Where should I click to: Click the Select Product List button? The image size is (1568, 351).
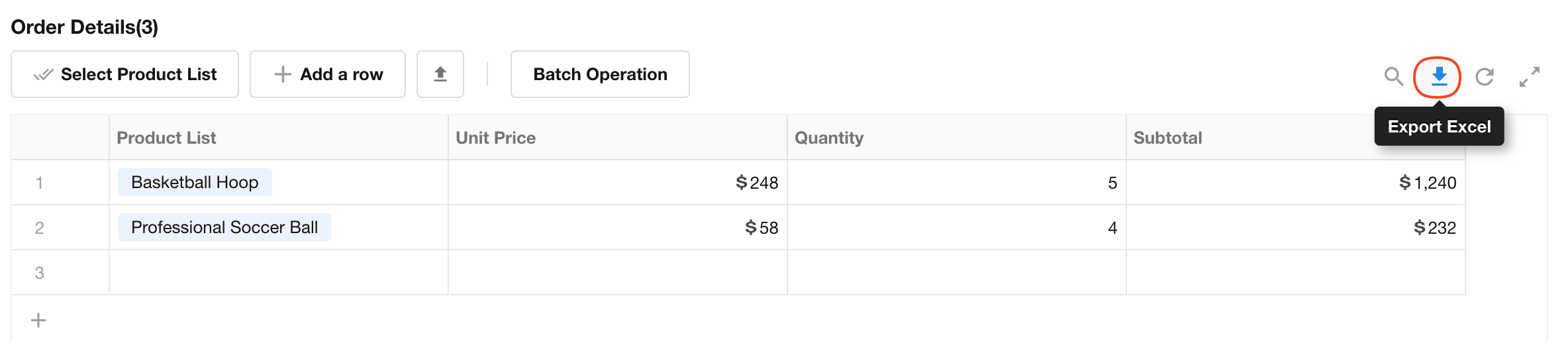[x=125, y=74]
